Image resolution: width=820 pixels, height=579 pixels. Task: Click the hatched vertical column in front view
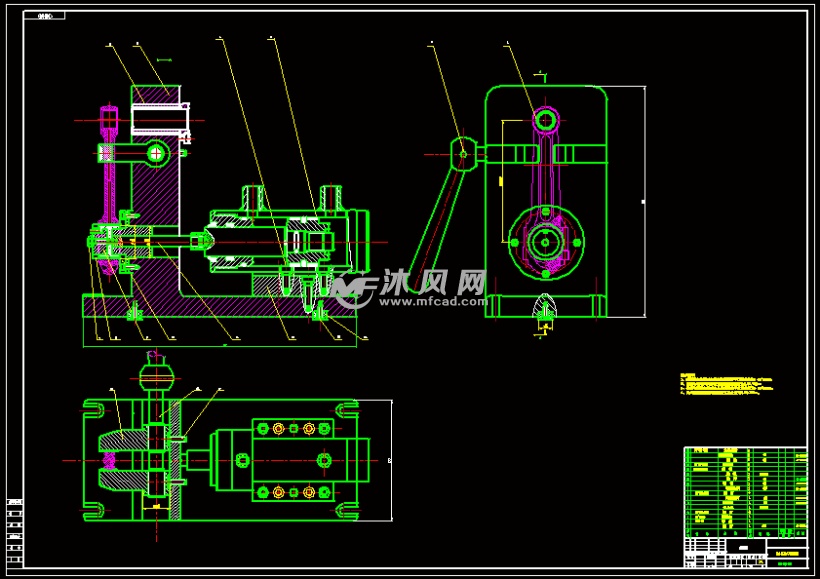click(x=156, y=200)
